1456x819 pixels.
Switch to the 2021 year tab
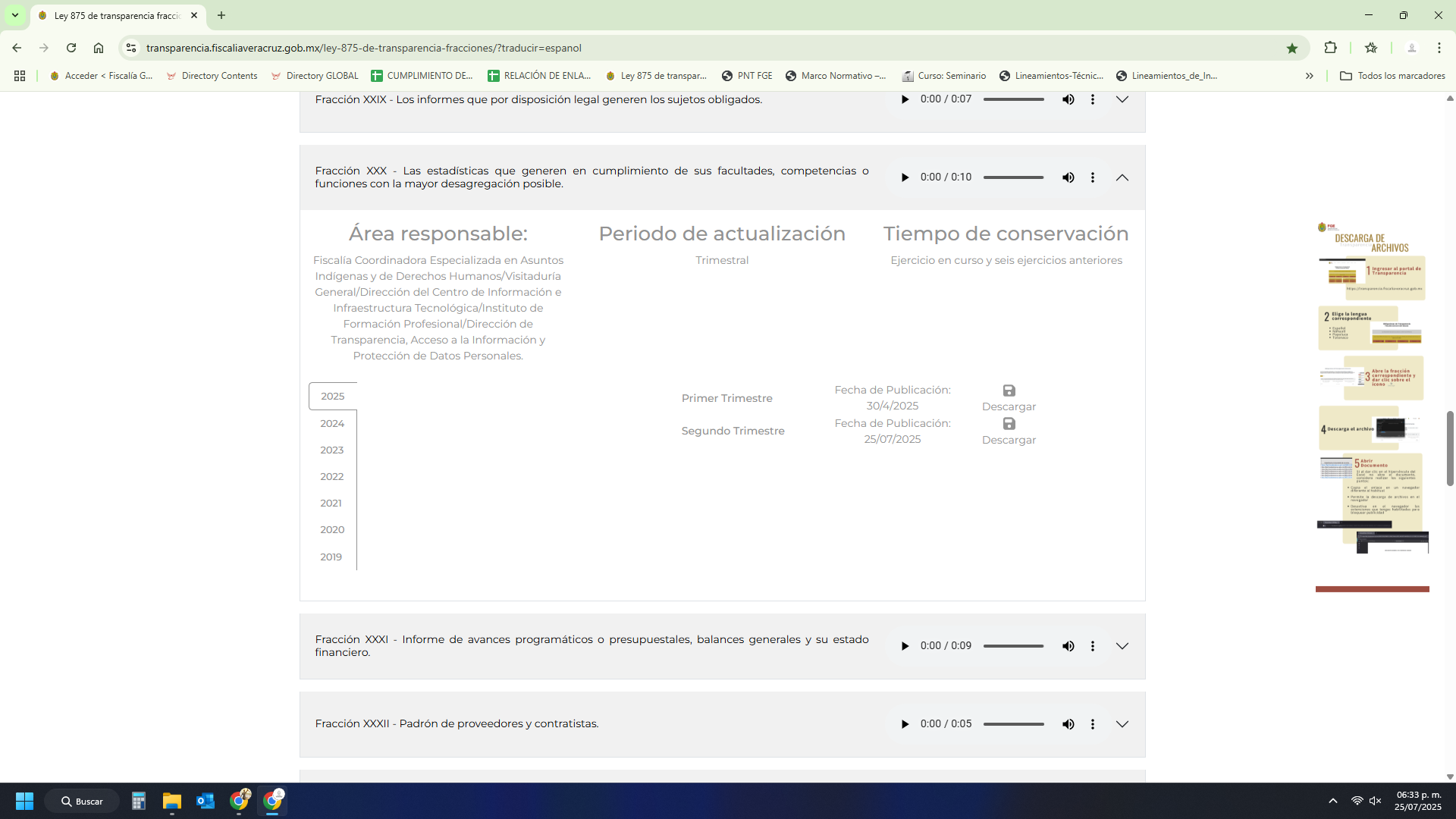(x=331, y=503)
